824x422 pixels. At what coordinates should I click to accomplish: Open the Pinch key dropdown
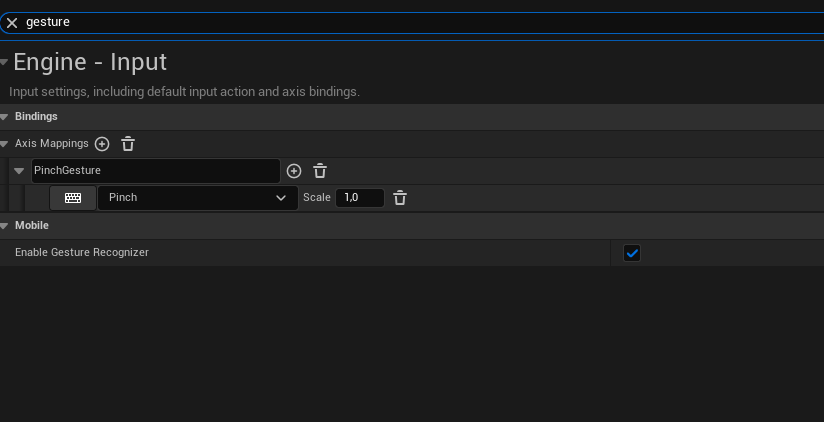(x=197, y=198)
